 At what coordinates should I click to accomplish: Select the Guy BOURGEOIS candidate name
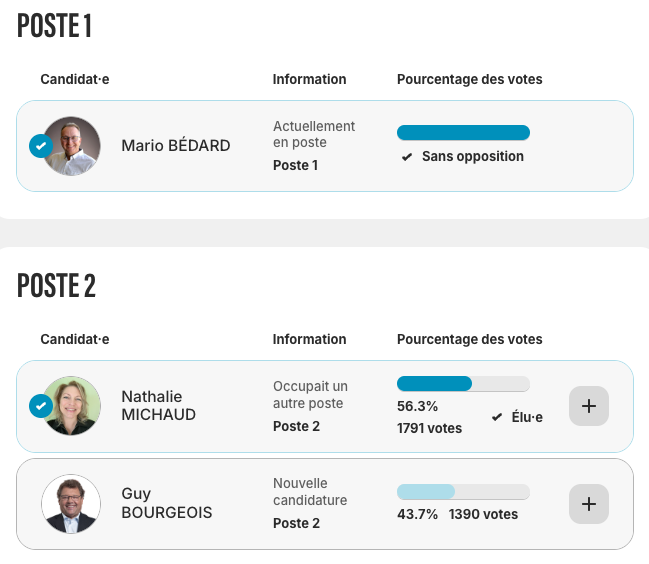tap(167, 503)
